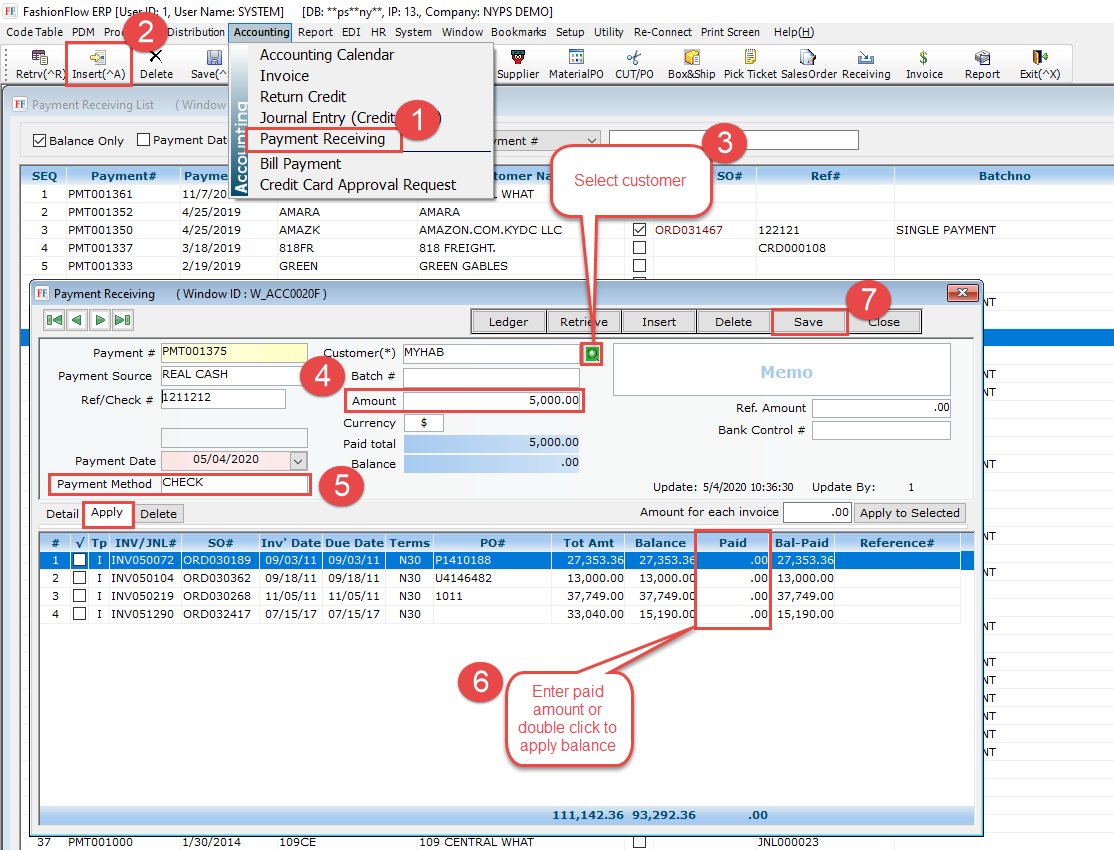Click the green customer lookup icon

pos(592,354)
